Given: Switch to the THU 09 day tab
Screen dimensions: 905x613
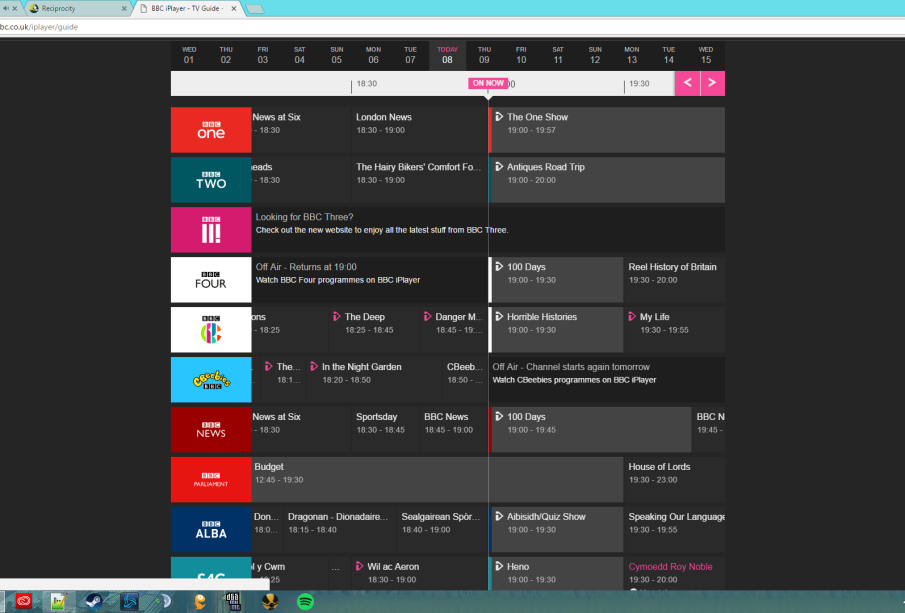Looking at the screenshot, I should pos(484,55).
